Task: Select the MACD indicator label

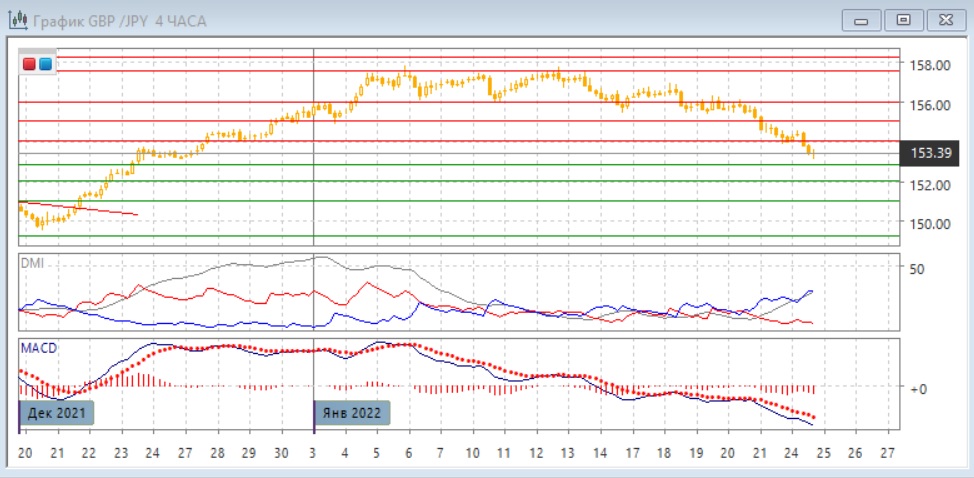Action: [38, 347]
